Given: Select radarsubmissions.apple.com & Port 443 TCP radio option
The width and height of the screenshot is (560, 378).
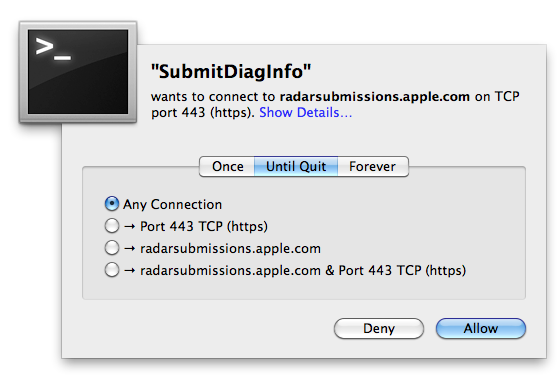Looking at the screenshot, I should click(x=112, y=270).
